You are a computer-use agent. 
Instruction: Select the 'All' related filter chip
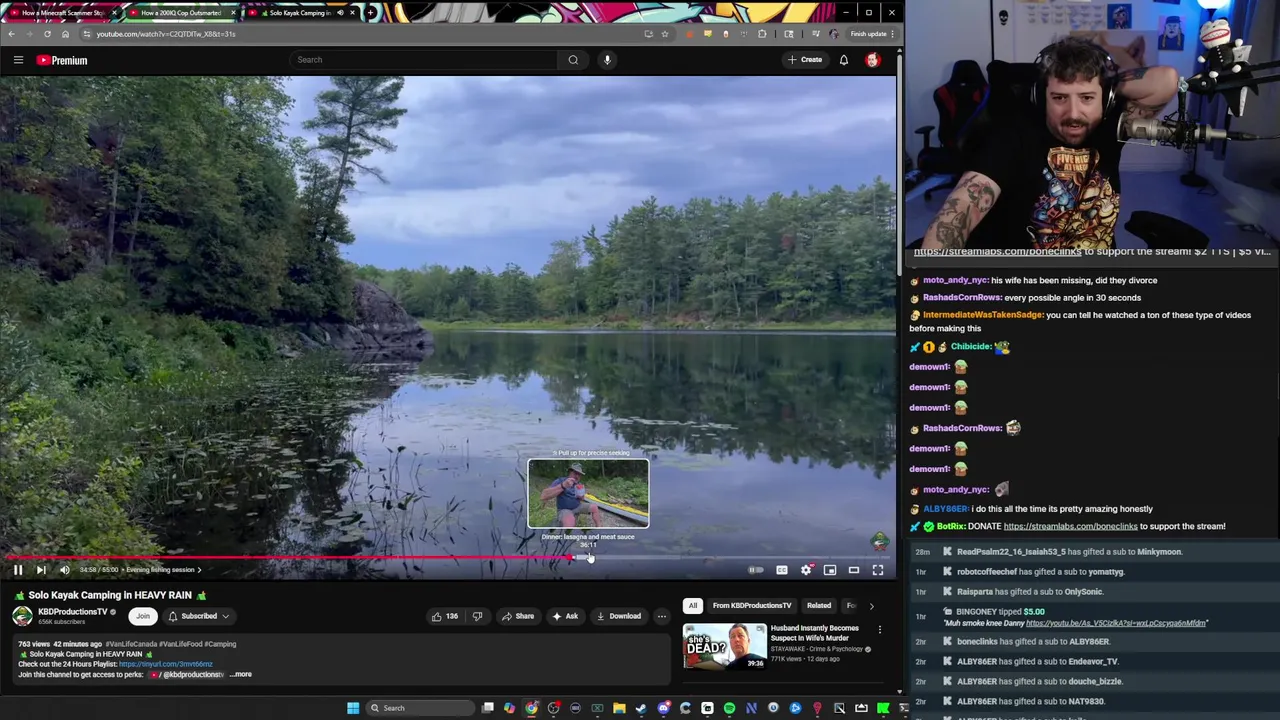click(x=692, y=606)
